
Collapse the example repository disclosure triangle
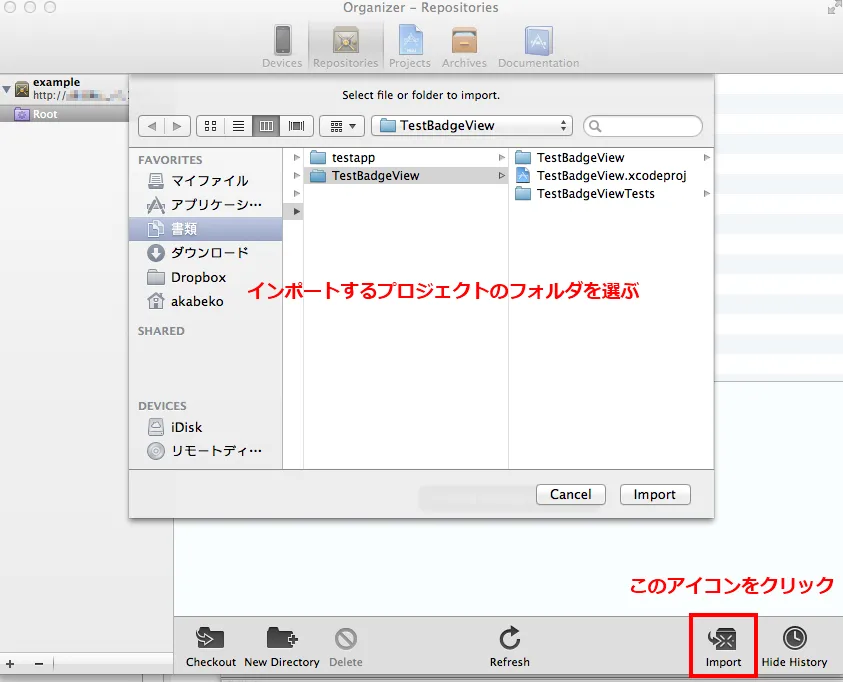(7, 89)
